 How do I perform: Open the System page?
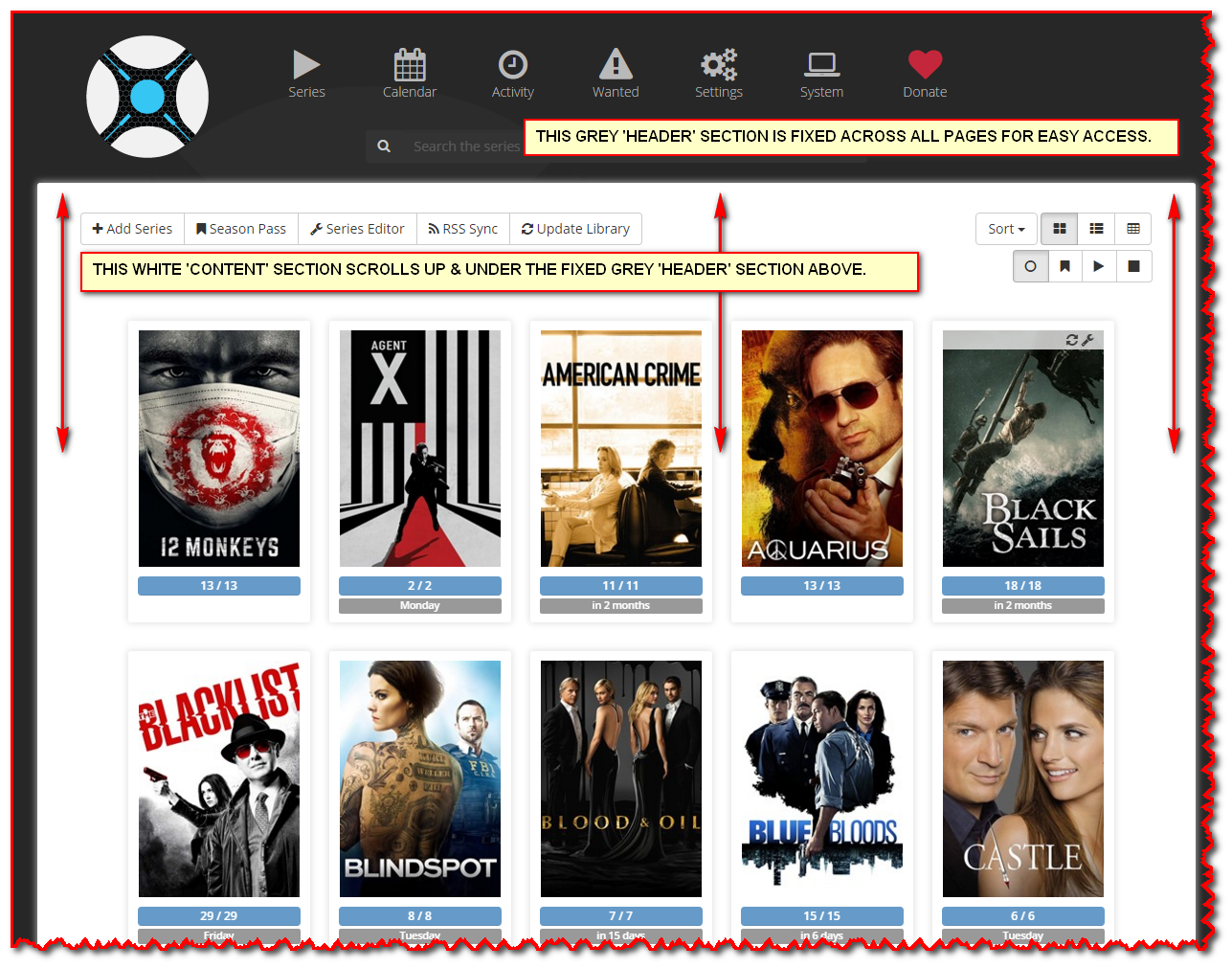point(821,74)
